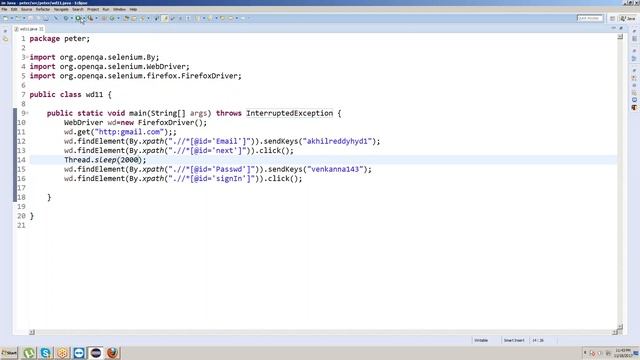Click on InterruptedException in the code
640x360 pixels.
click(x=289, y=113)
